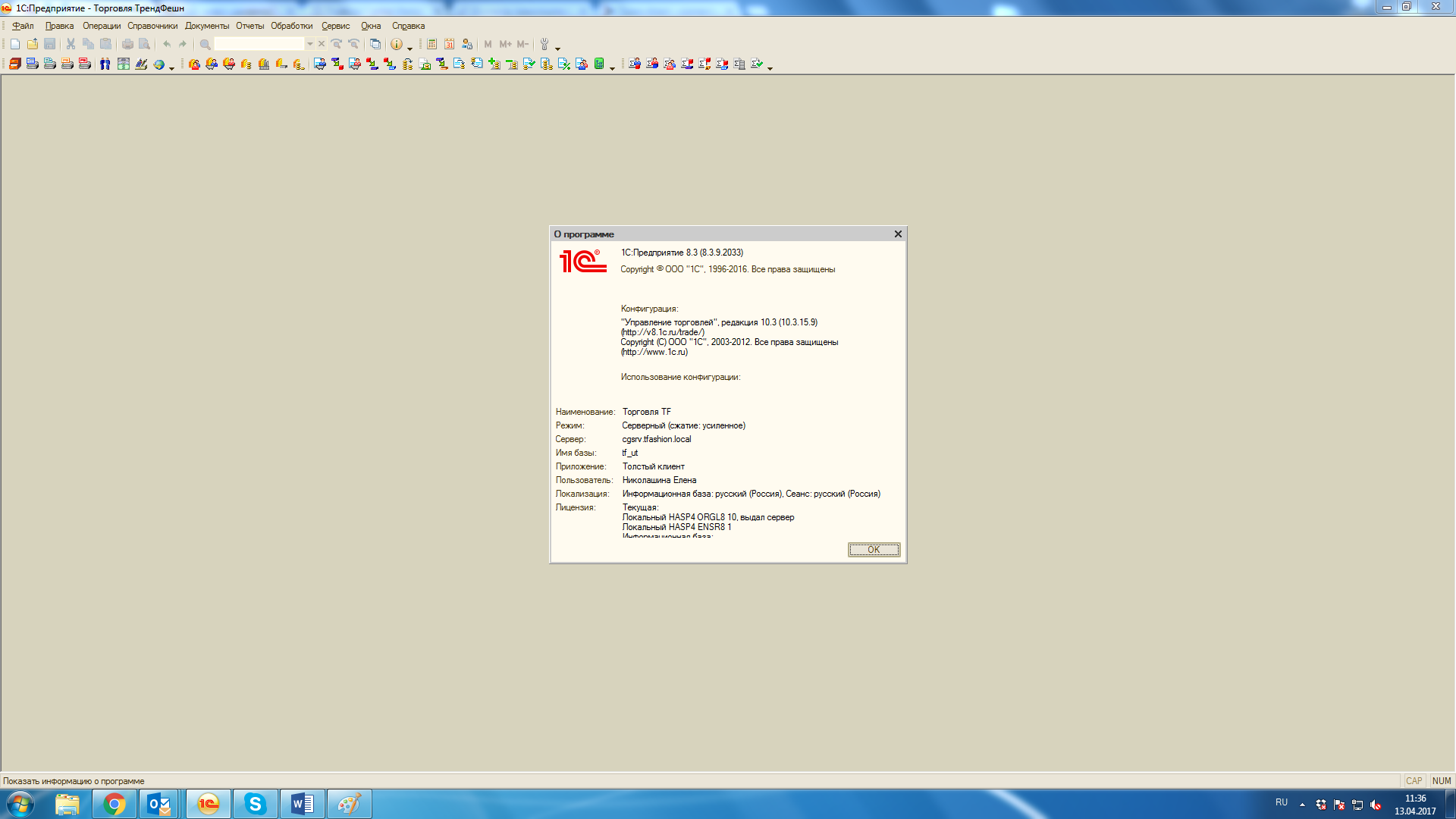Click the About program info icon
1456x819 pixels.
[396, 44]
